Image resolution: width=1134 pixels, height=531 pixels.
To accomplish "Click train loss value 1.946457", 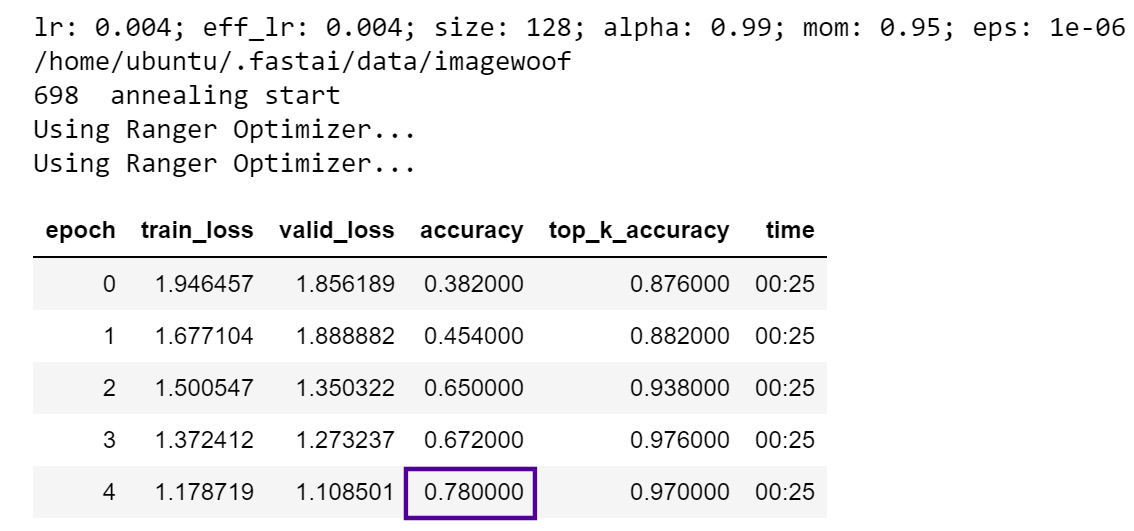I will click(x=205, y=284).
